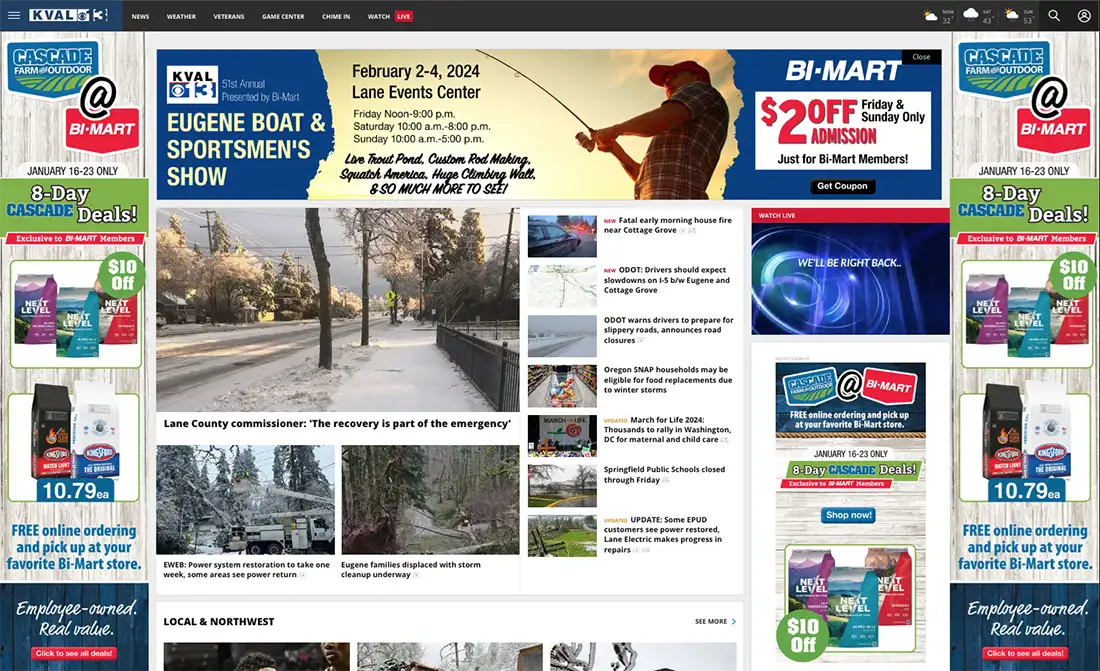Viewport: 1100px width, 671px height.
Task: Click the snowy street main story image
Action: [x=337, y=309]
